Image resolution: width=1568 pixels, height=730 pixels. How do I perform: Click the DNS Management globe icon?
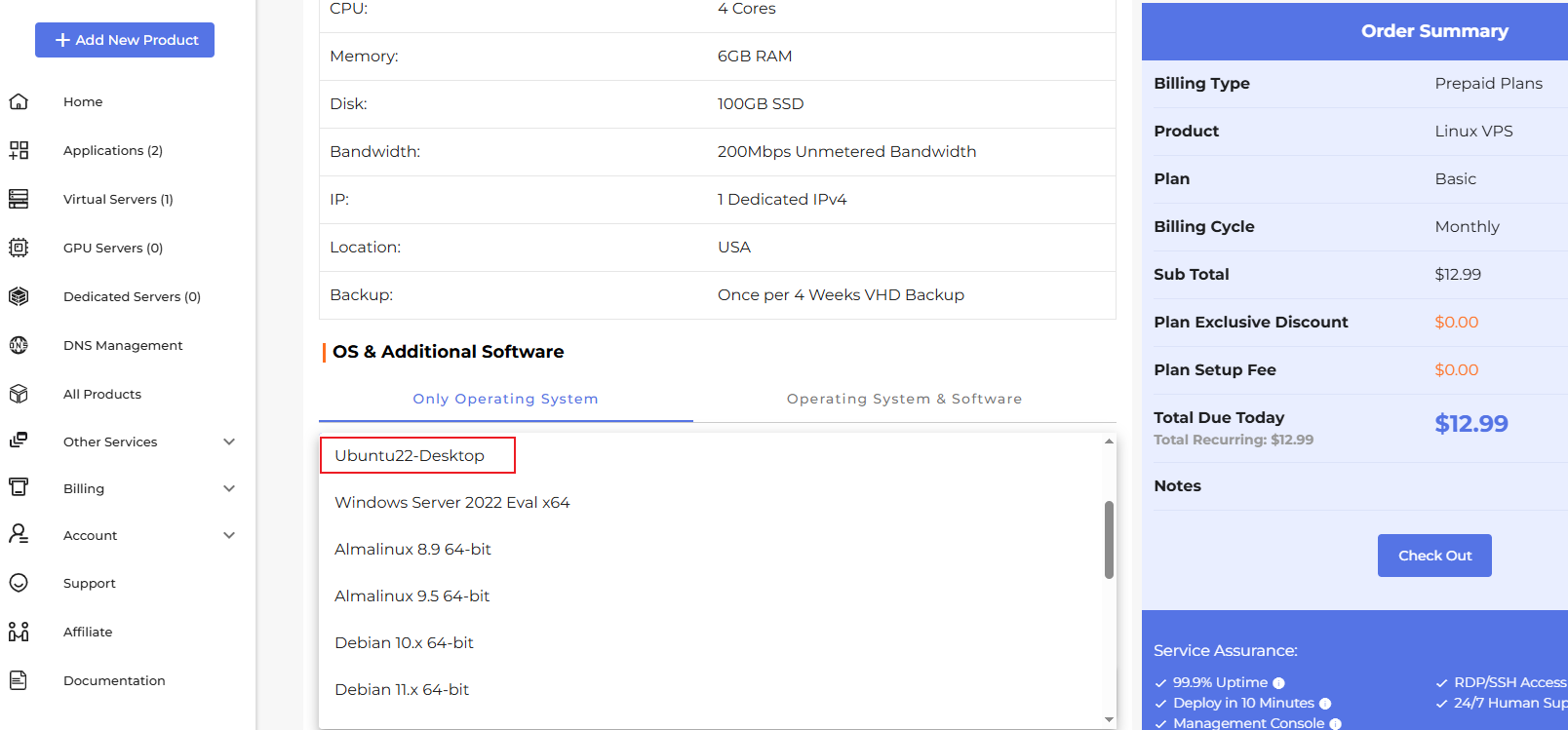coord(19,345)
